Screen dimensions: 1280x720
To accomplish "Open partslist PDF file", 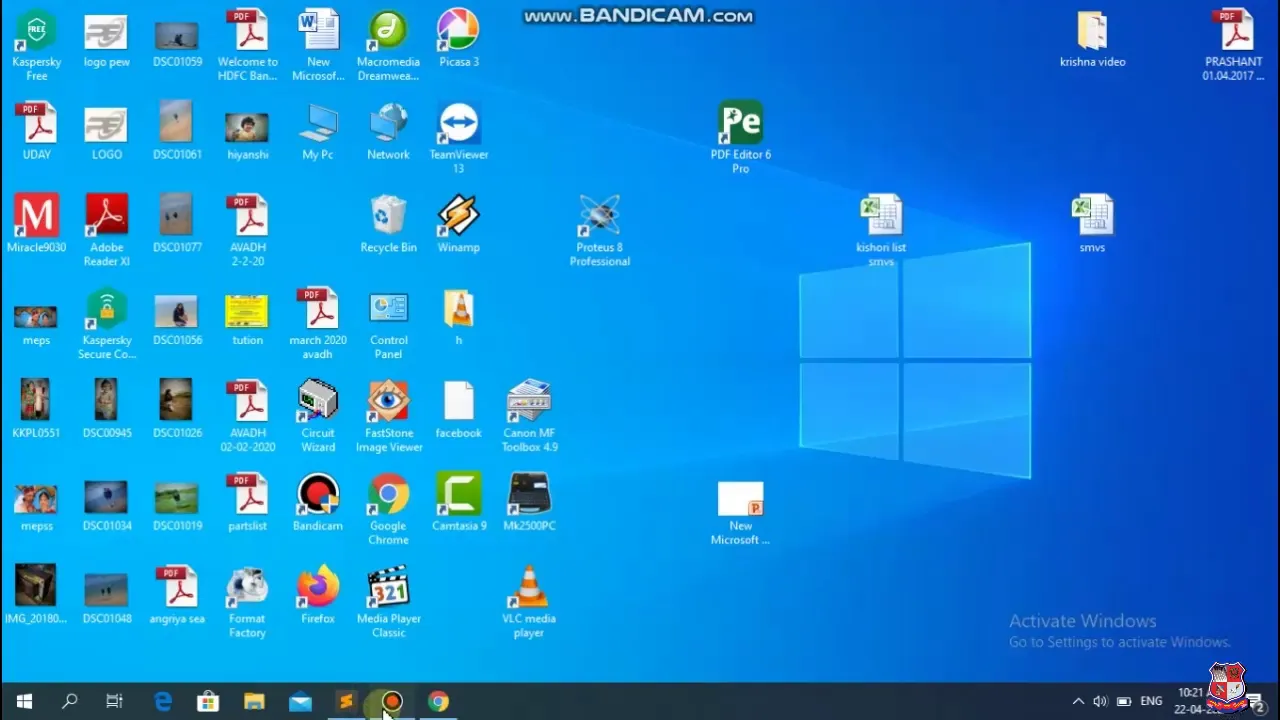I will [x=247, y=503].
